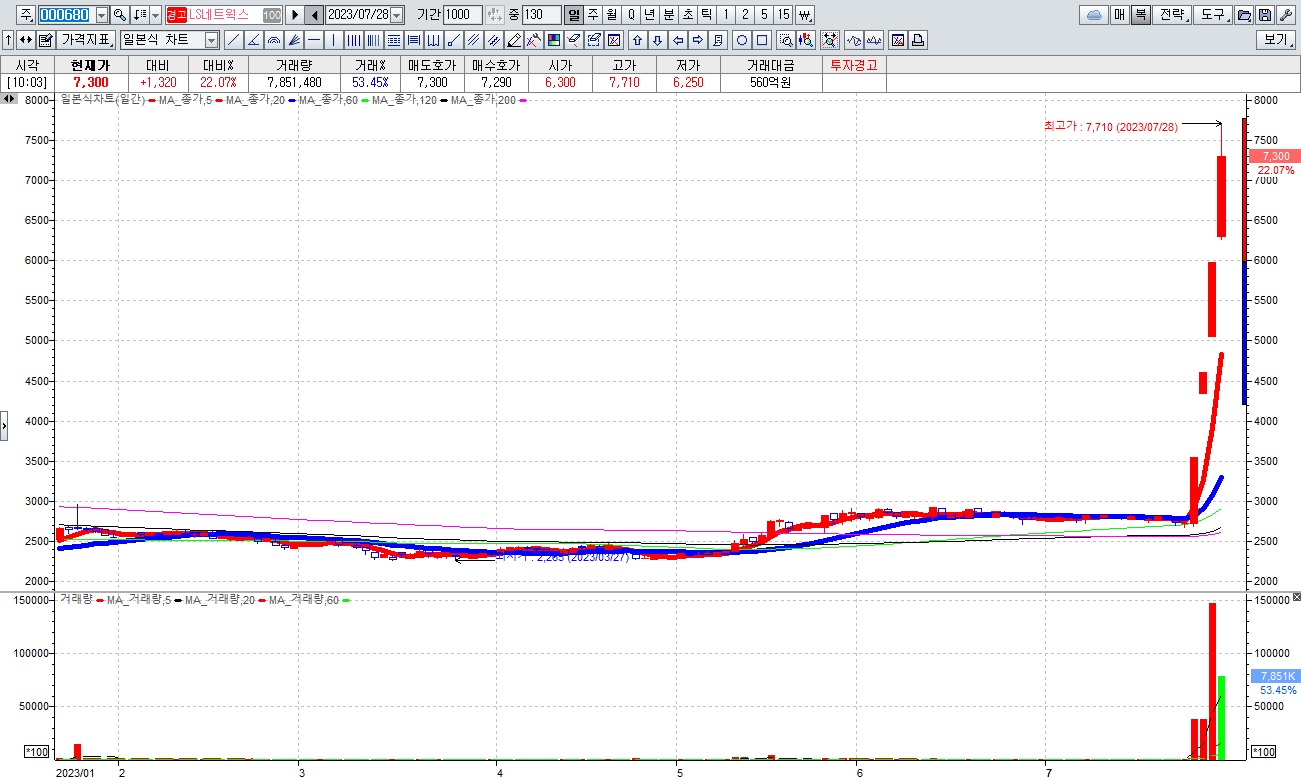Click the volume 7,851,480 value
Screen dimensions: 1301x779
tap(295, 82)
